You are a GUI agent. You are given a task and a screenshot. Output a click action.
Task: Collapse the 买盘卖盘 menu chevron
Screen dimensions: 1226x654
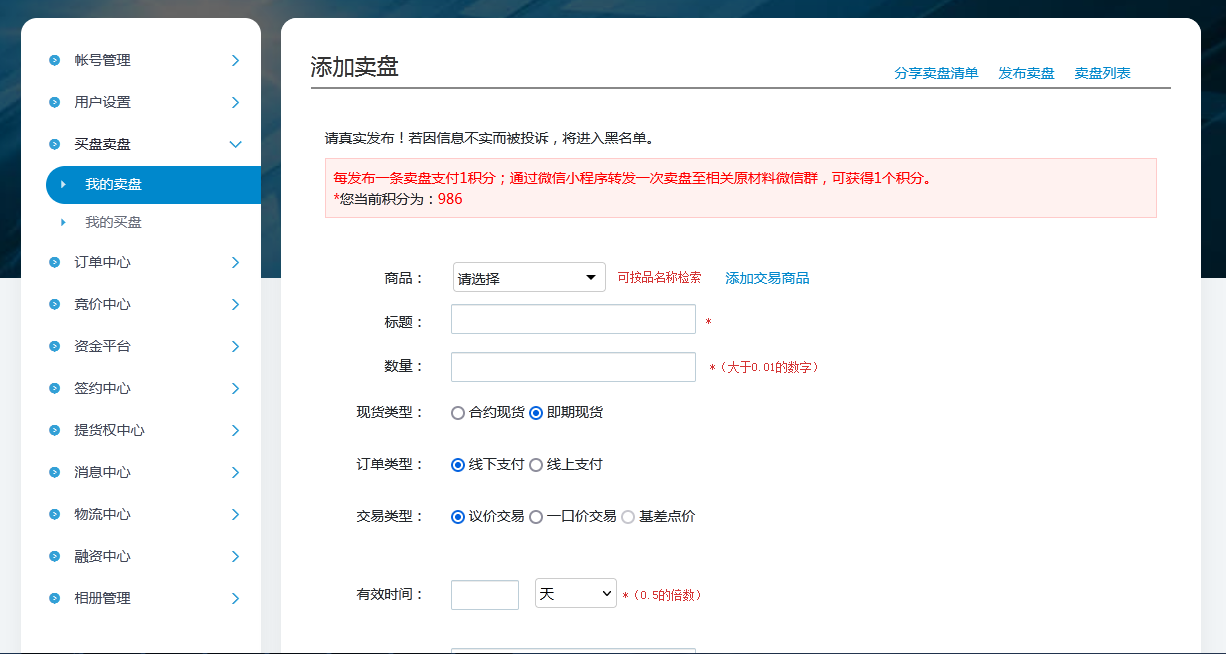click(235, 144)
